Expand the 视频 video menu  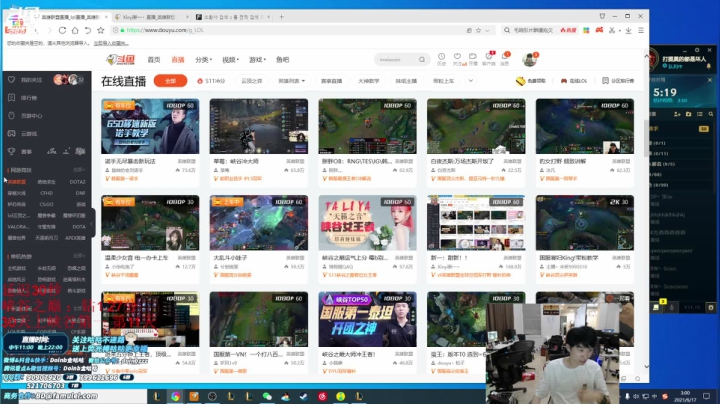(x=231, y=60)
